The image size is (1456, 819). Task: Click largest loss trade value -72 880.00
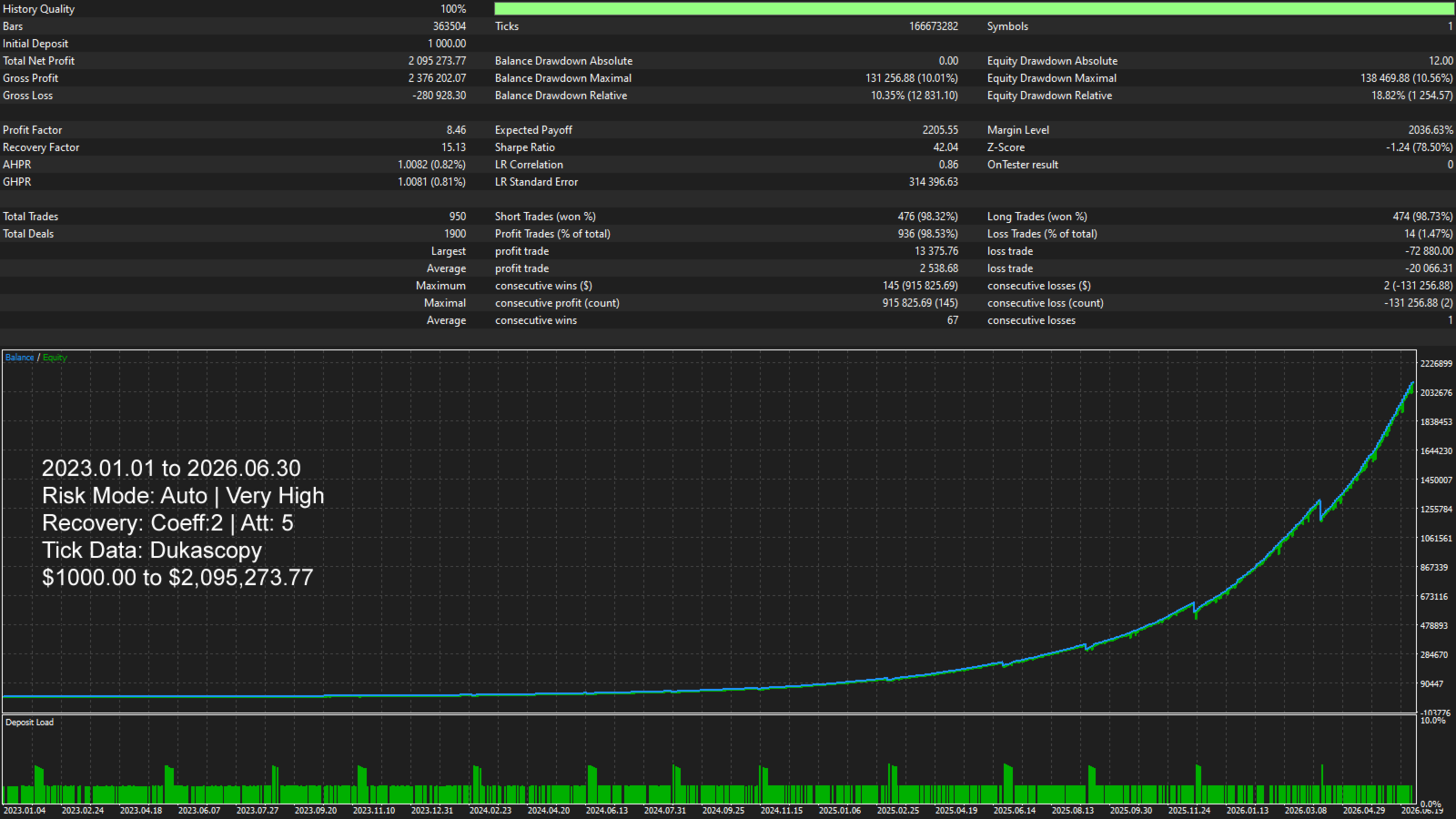coord(1429,251)
